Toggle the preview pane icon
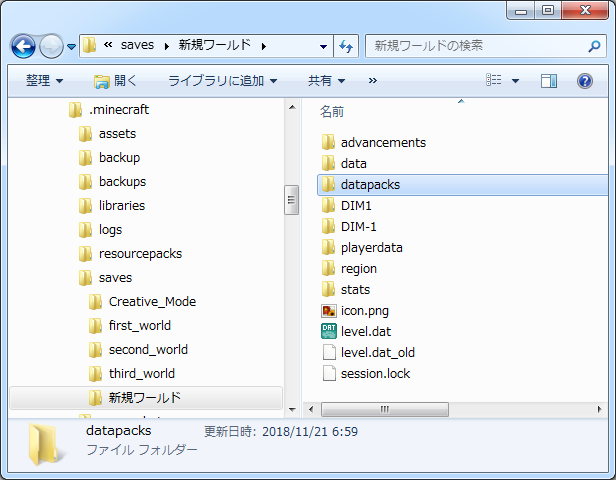 coord(548,80)
